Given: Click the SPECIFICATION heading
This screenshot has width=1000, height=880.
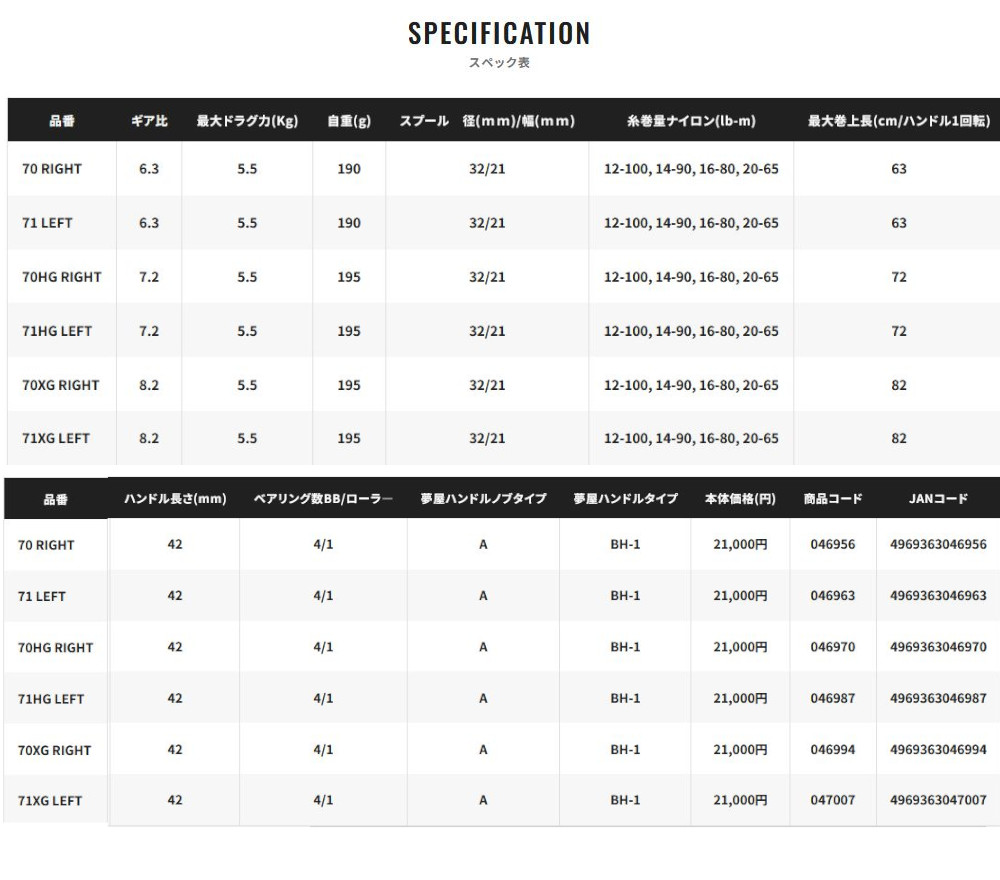Looking at the screenshot, I should (499, 33).
